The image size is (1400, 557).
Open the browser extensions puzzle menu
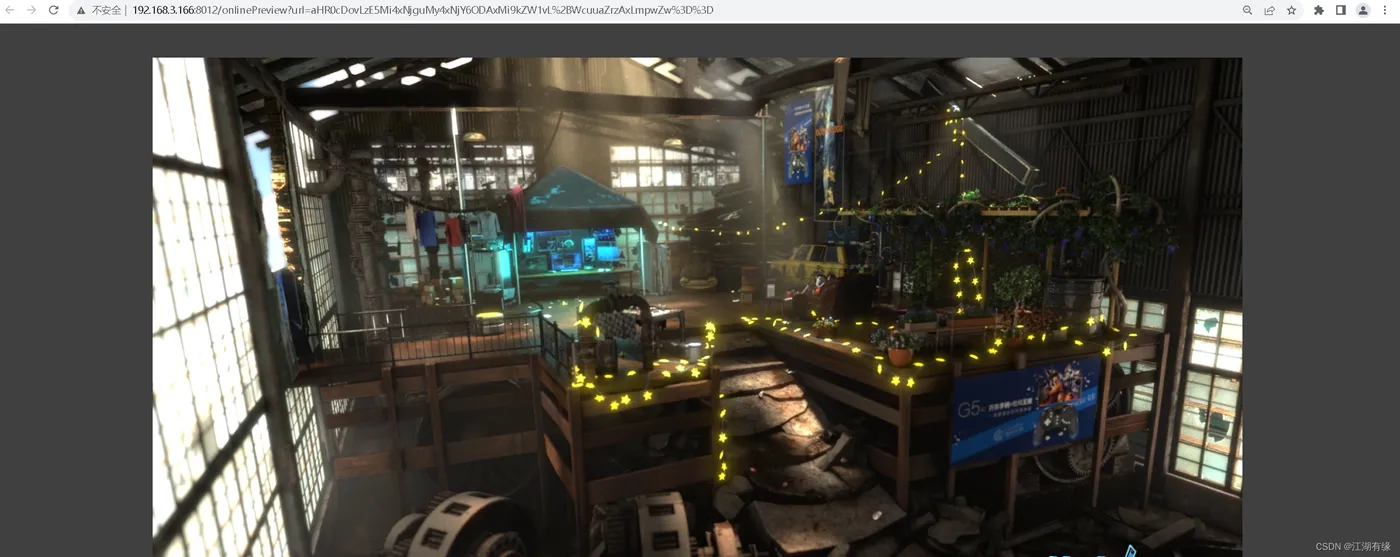[1319, 10]
